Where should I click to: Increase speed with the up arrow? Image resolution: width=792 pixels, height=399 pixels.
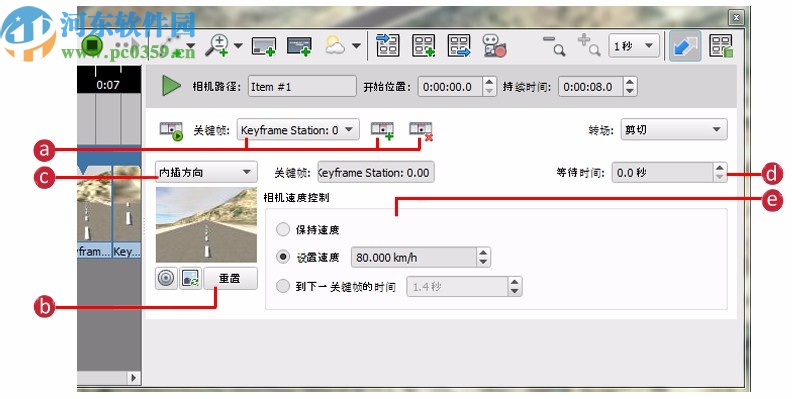483,252
